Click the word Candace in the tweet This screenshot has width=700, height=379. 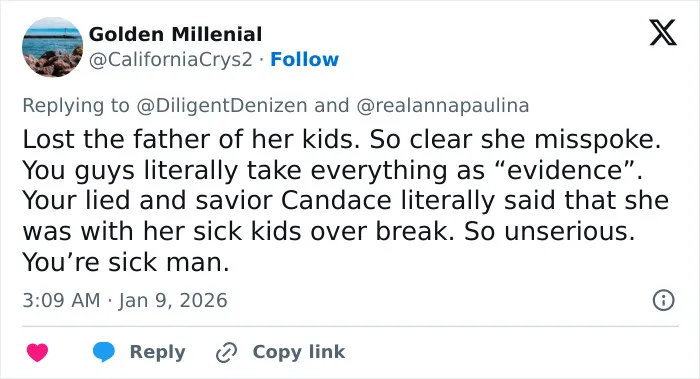(x=336, y=200)
